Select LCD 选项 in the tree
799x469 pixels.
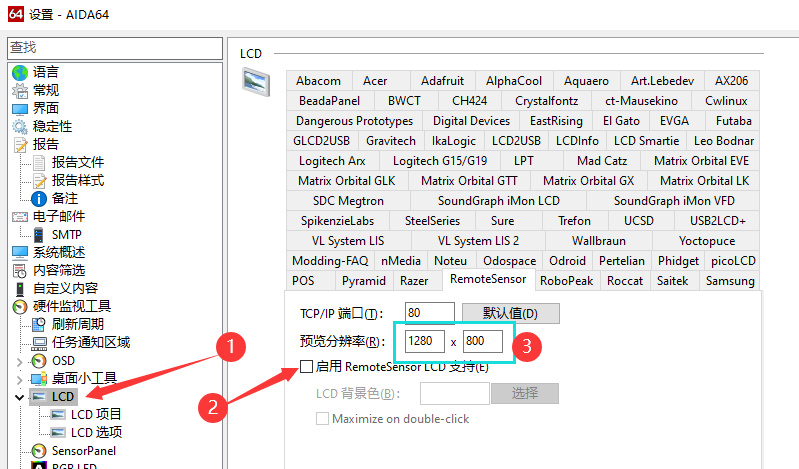click(x=96, y=433)
